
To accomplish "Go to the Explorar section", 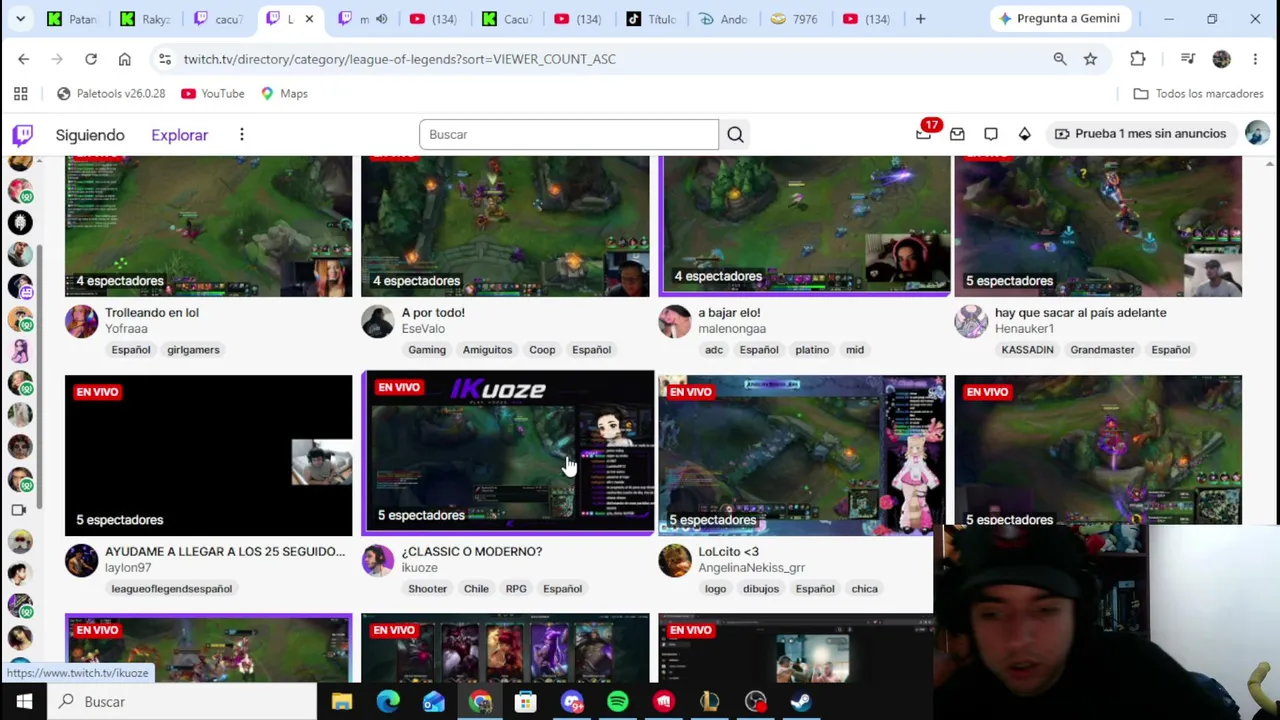I will (180, 135).
